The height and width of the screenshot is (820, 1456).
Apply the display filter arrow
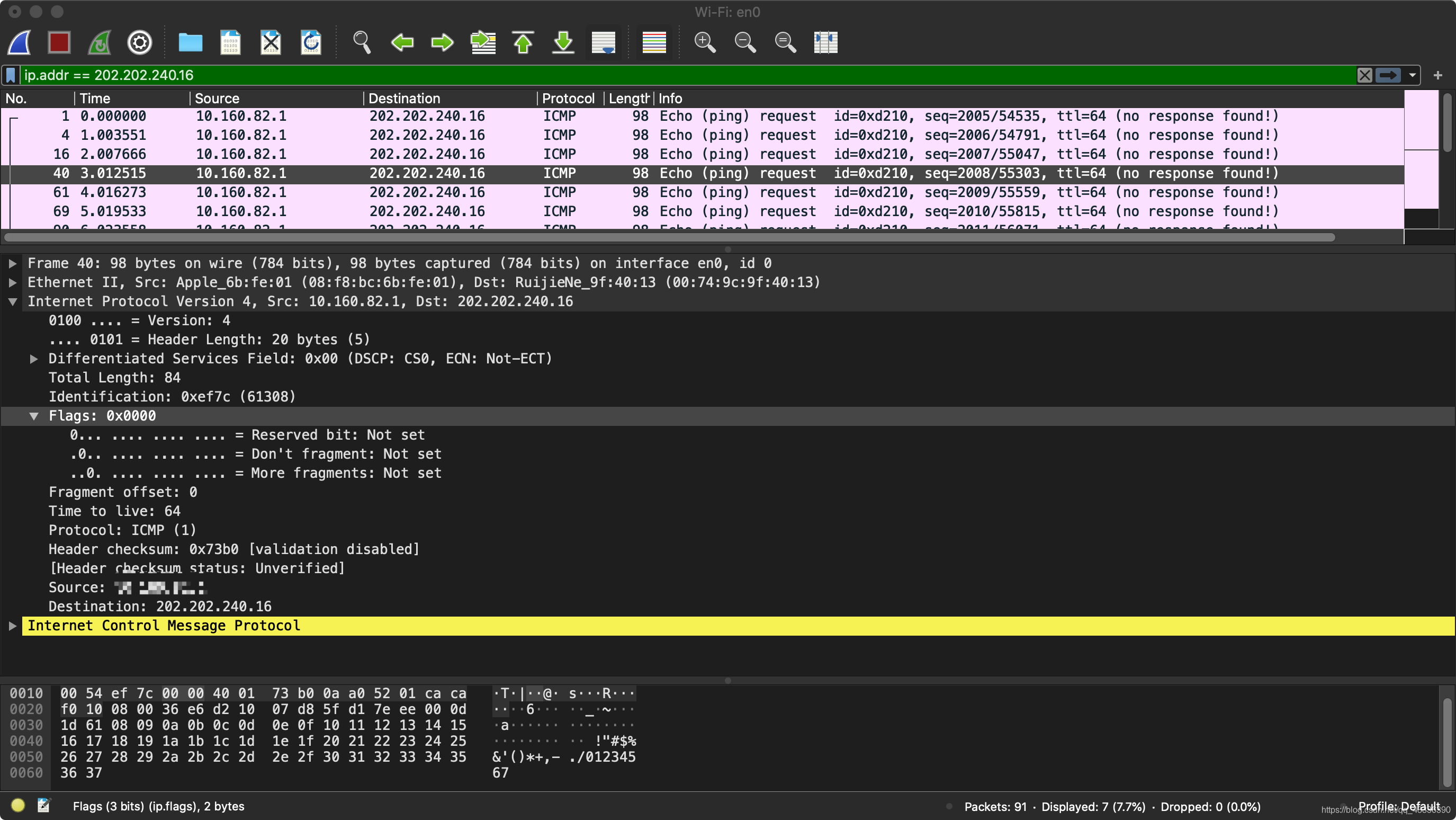pos(1388,75)
